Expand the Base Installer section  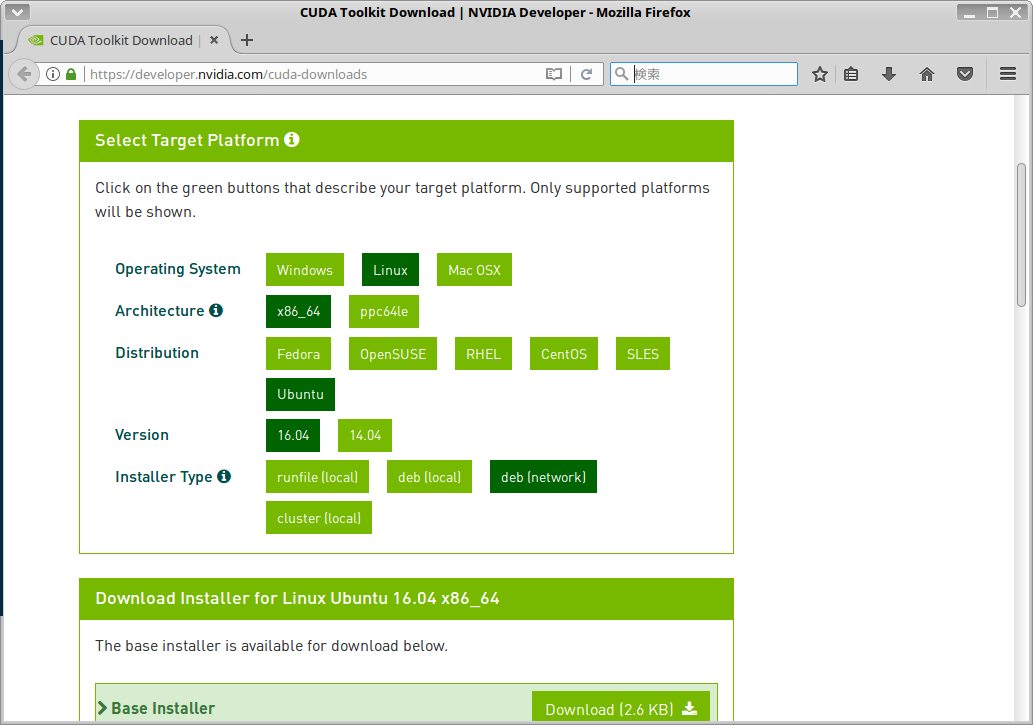coord(157,708)
